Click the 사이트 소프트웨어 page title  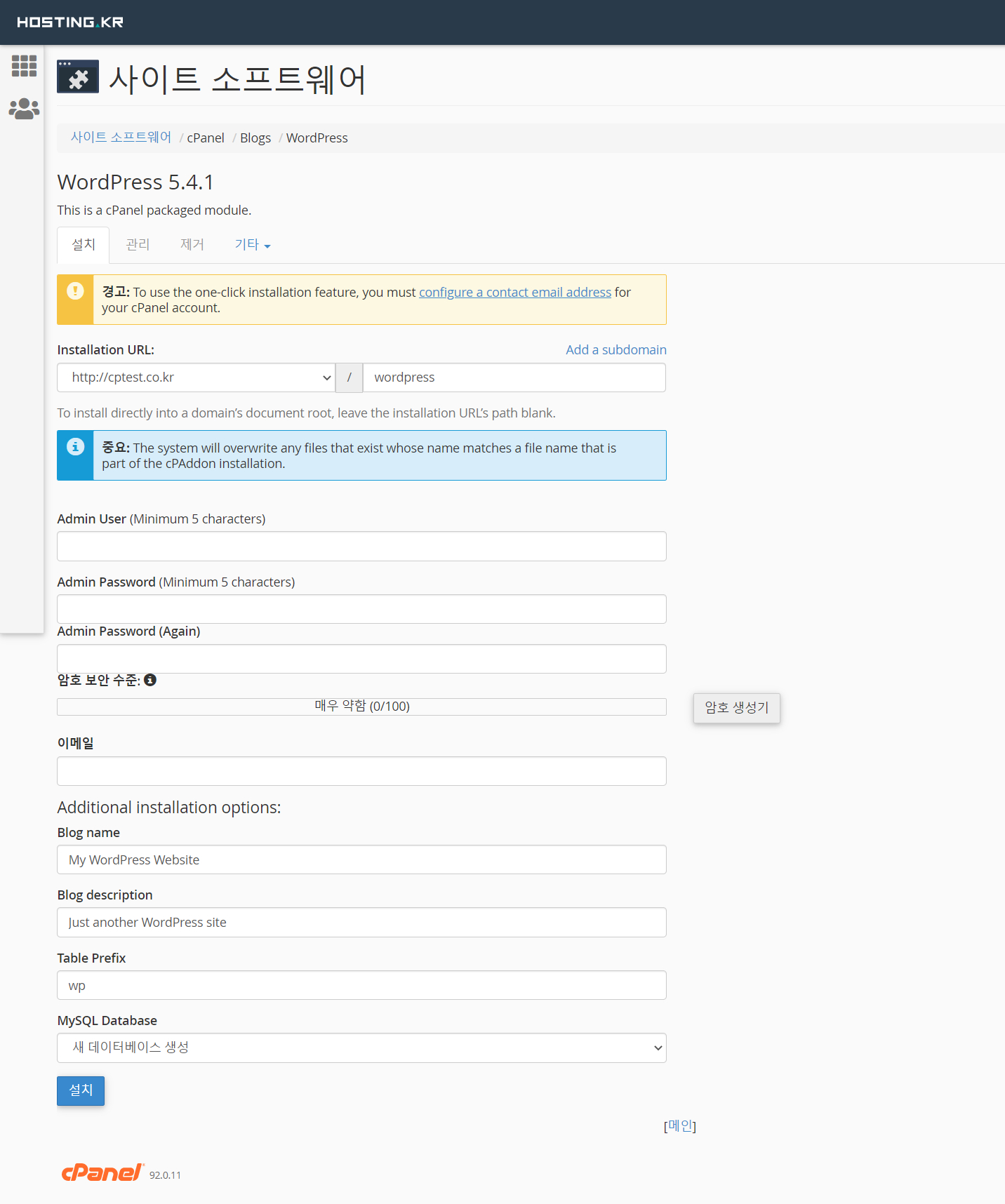coord(237,79)
